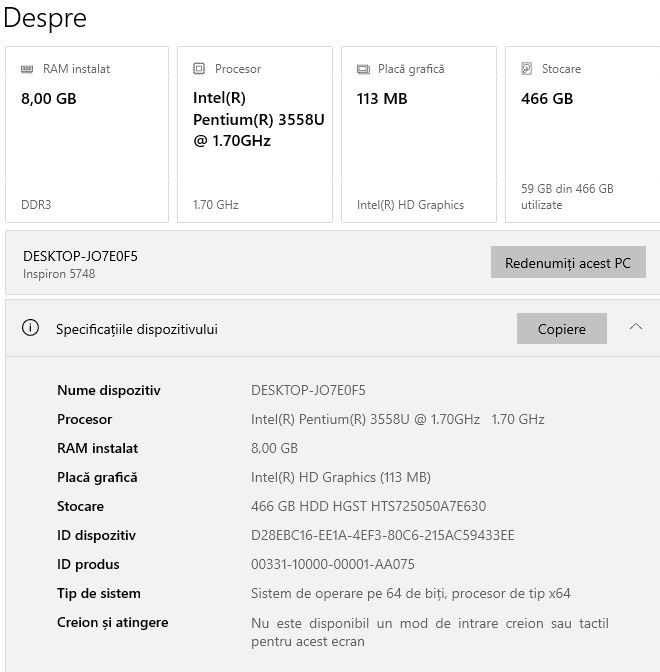
Task: Click the Procesor chip icon
Action: coord(199,69)
